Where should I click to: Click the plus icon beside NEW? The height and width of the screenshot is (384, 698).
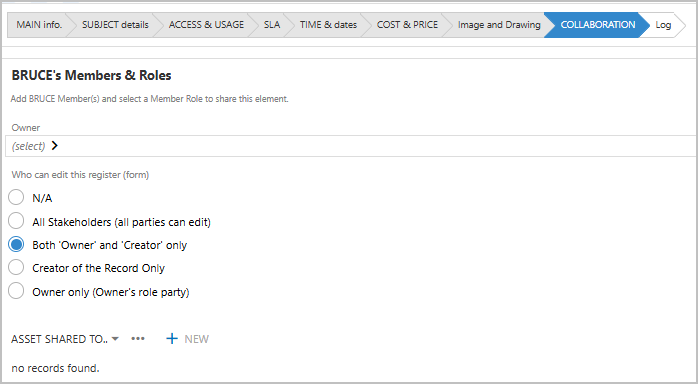[172, 339]
